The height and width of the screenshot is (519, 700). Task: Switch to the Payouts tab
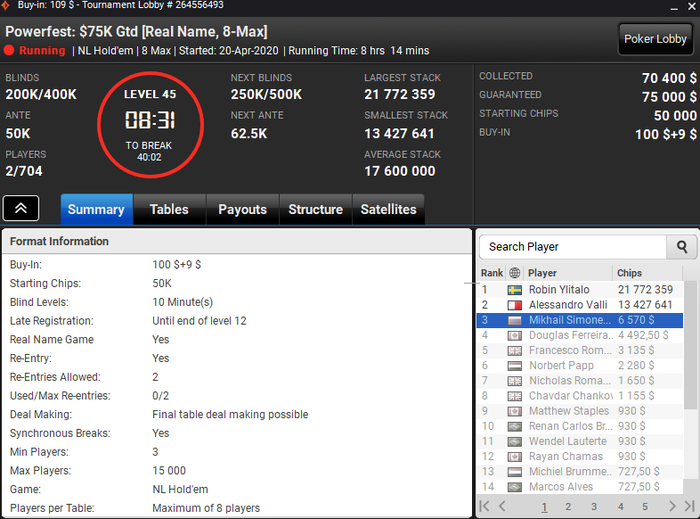(x=242, y=209)
